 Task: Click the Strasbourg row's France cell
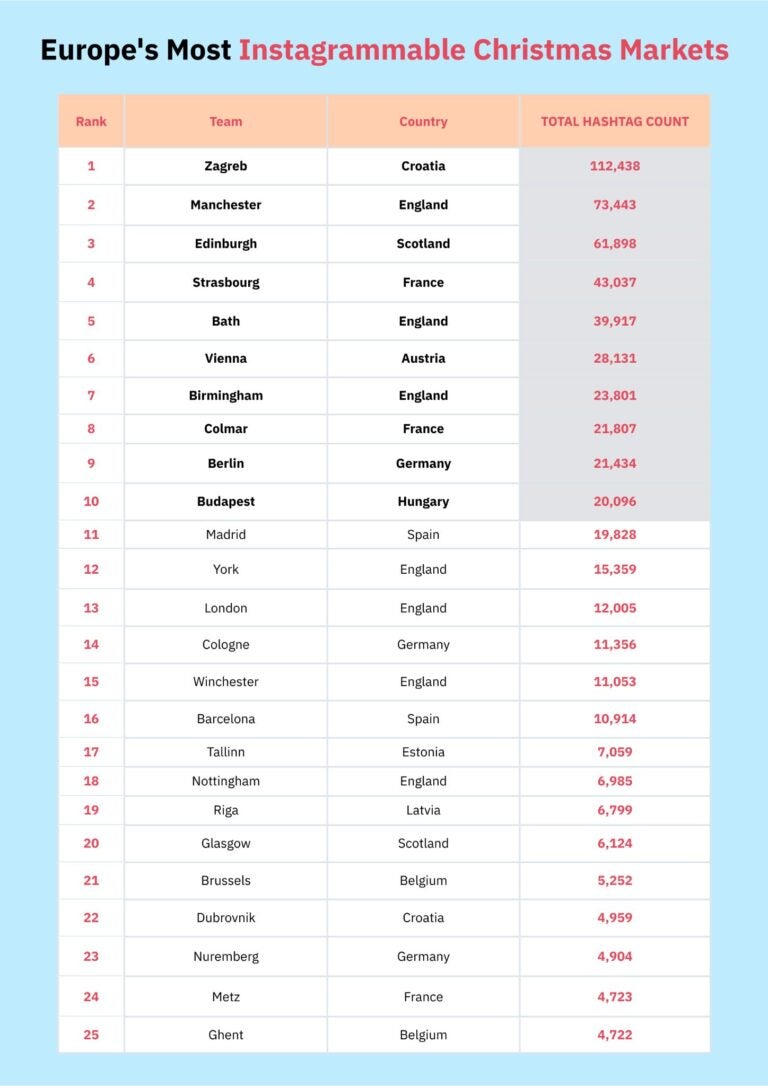click(423, 283)
